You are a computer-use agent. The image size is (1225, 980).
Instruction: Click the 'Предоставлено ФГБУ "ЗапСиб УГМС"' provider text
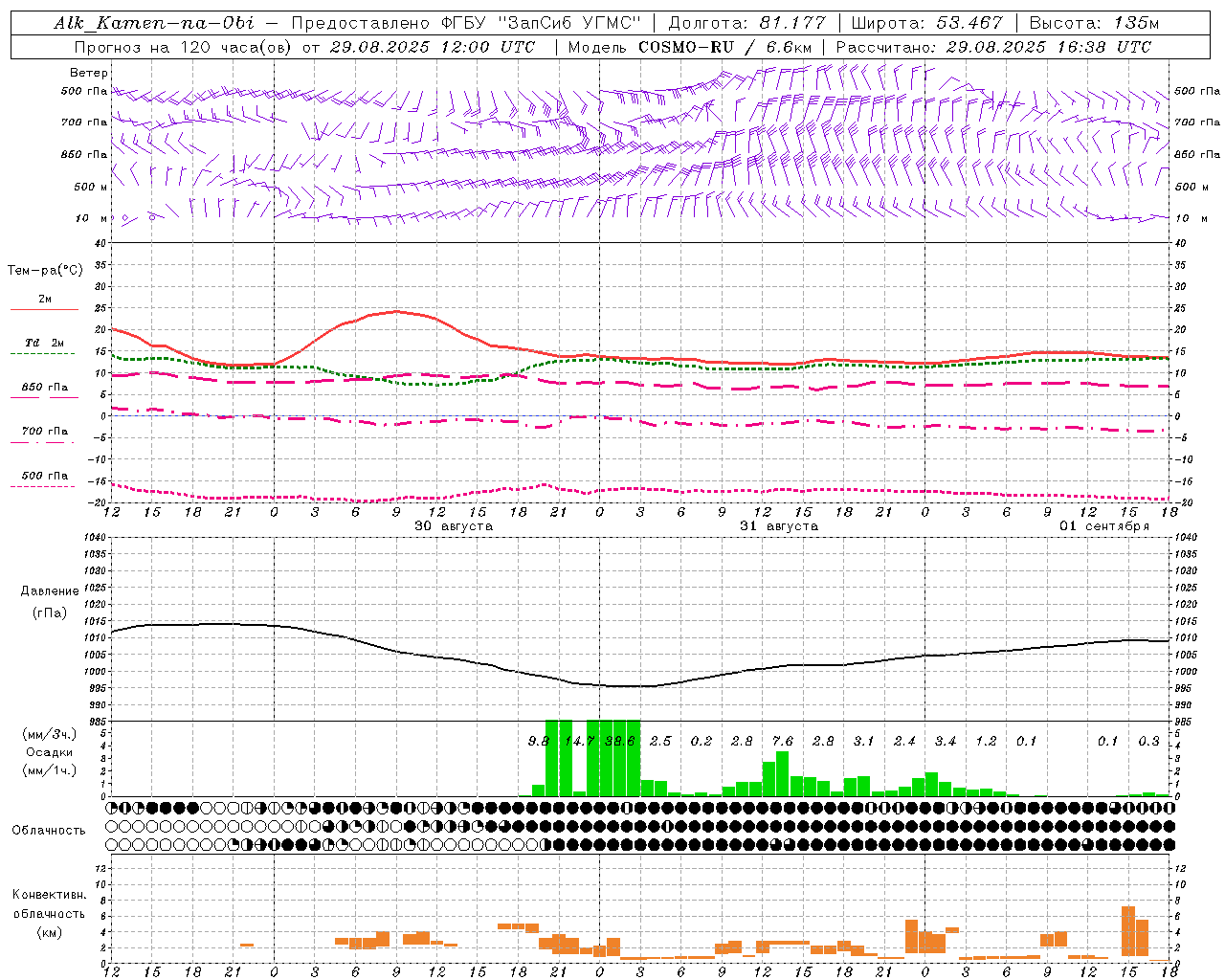point(466,23)
